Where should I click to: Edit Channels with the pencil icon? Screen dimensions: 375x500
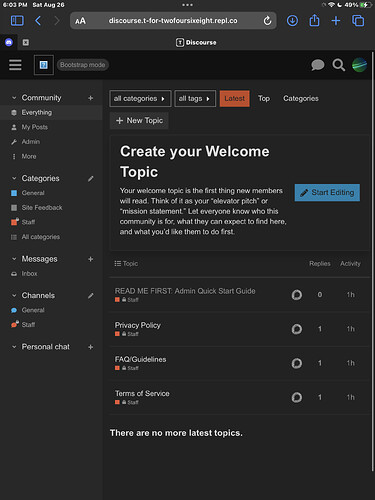(x=90, y=296)
